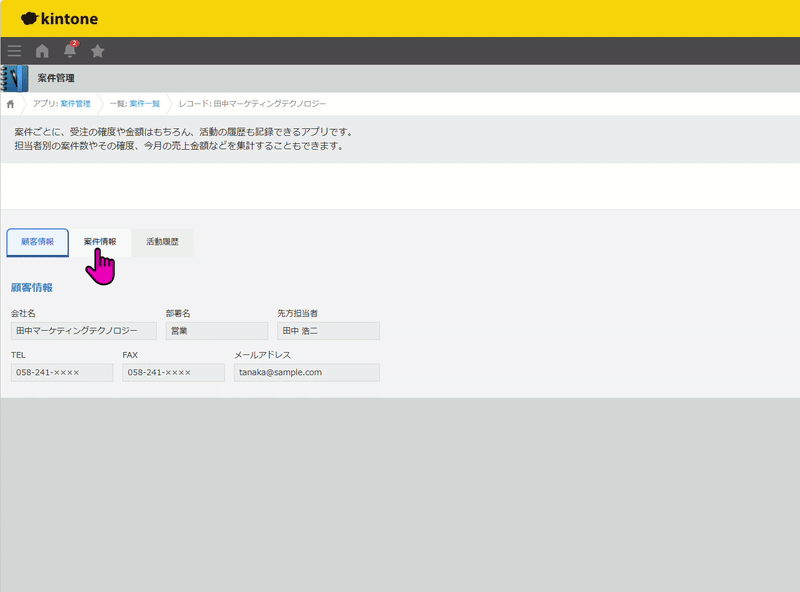This screenshot has width=800, height=592.
Task: Open the 活動履歴 tab
Action: (x=160, y=242)
